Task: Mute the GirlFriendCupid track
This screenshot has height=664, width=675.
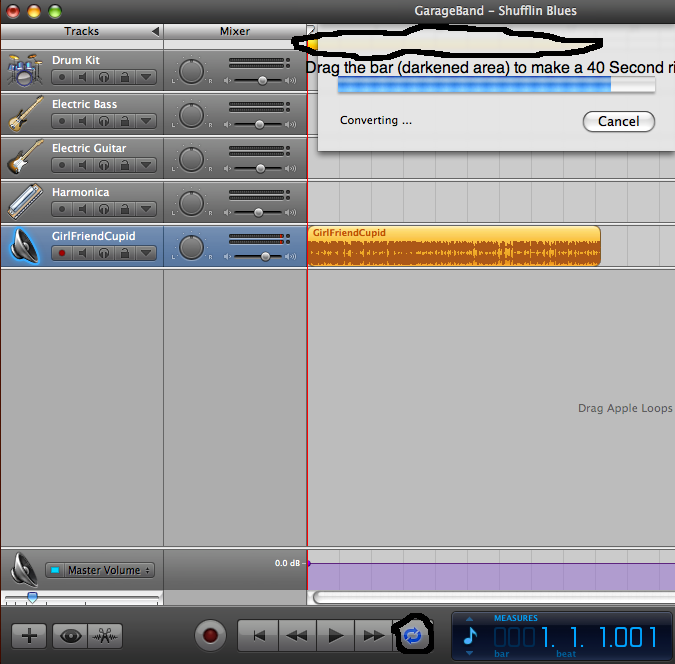Action: (82, 253)
